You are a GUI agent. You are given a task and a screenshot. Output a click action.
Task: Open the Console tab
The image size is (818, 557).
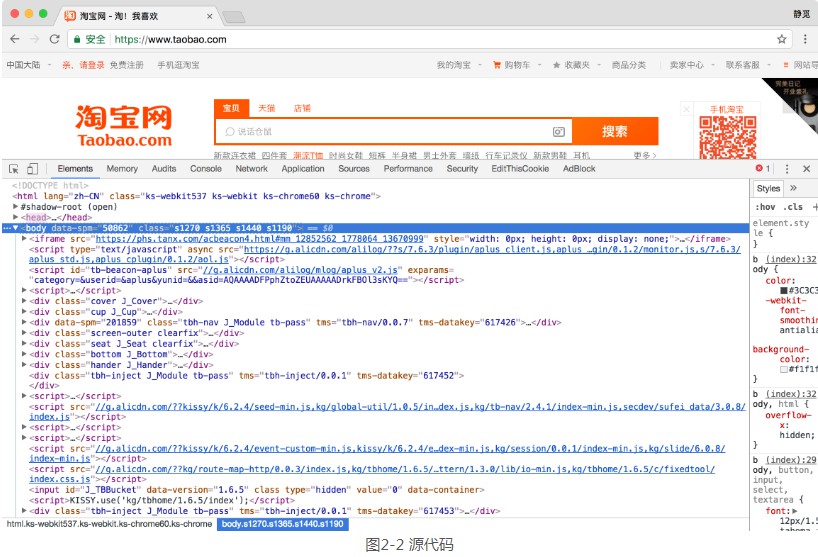(x=206, y=168)
